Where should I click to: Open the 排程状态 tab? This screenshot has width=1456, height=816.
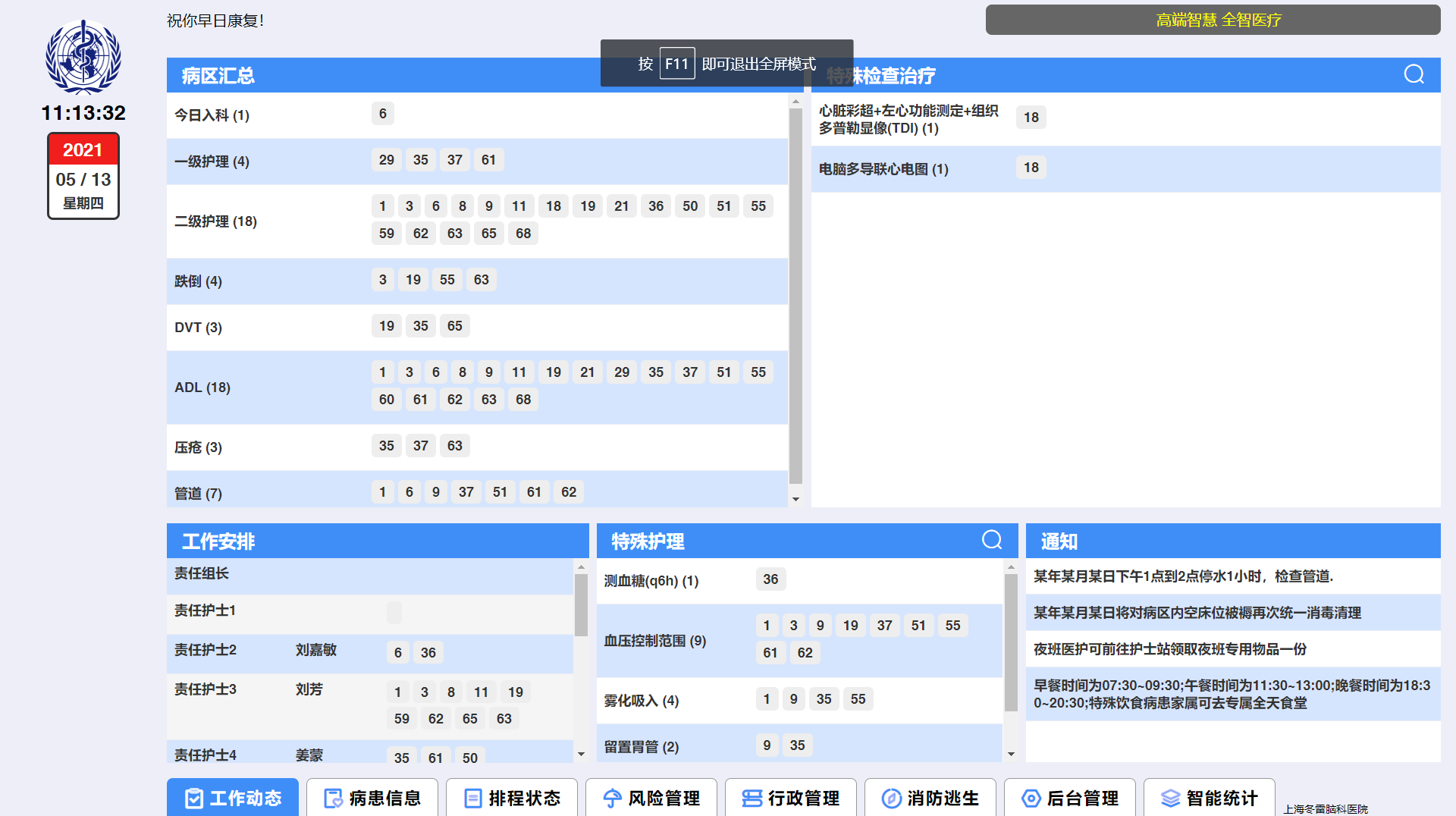(x=512, y=798)
